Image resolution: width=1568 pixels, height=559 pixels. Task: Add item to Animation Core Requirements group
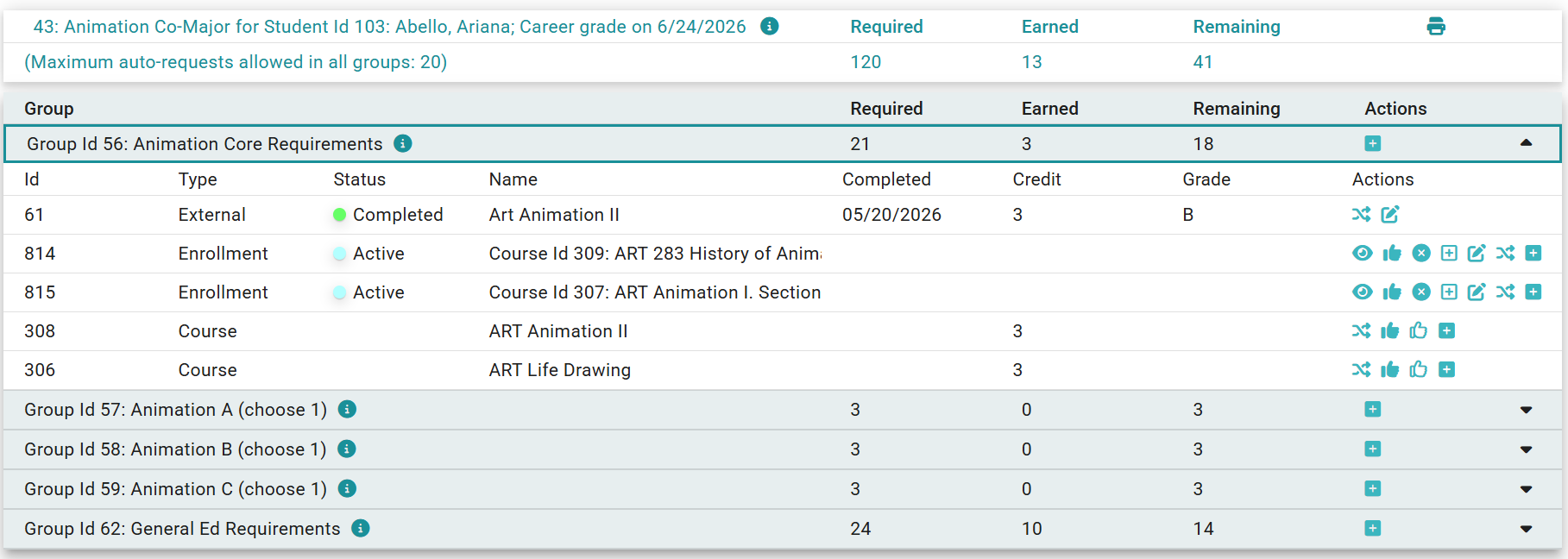[x=1373, y=143]
